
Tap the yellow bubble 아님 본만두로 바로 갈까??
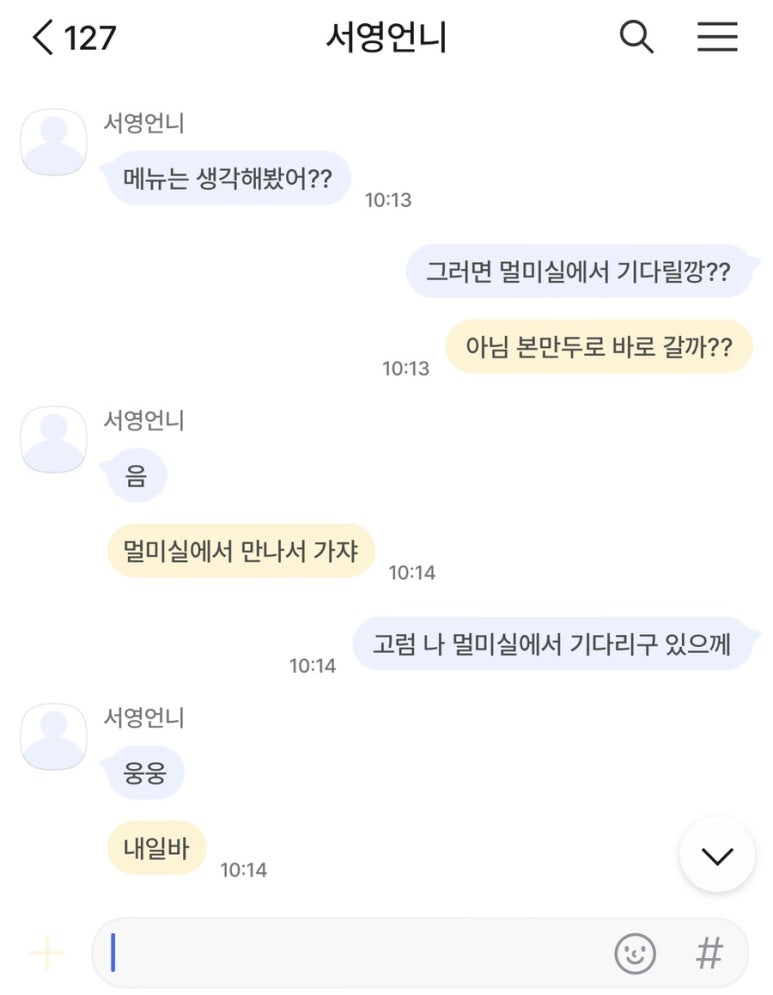point(599,346)
